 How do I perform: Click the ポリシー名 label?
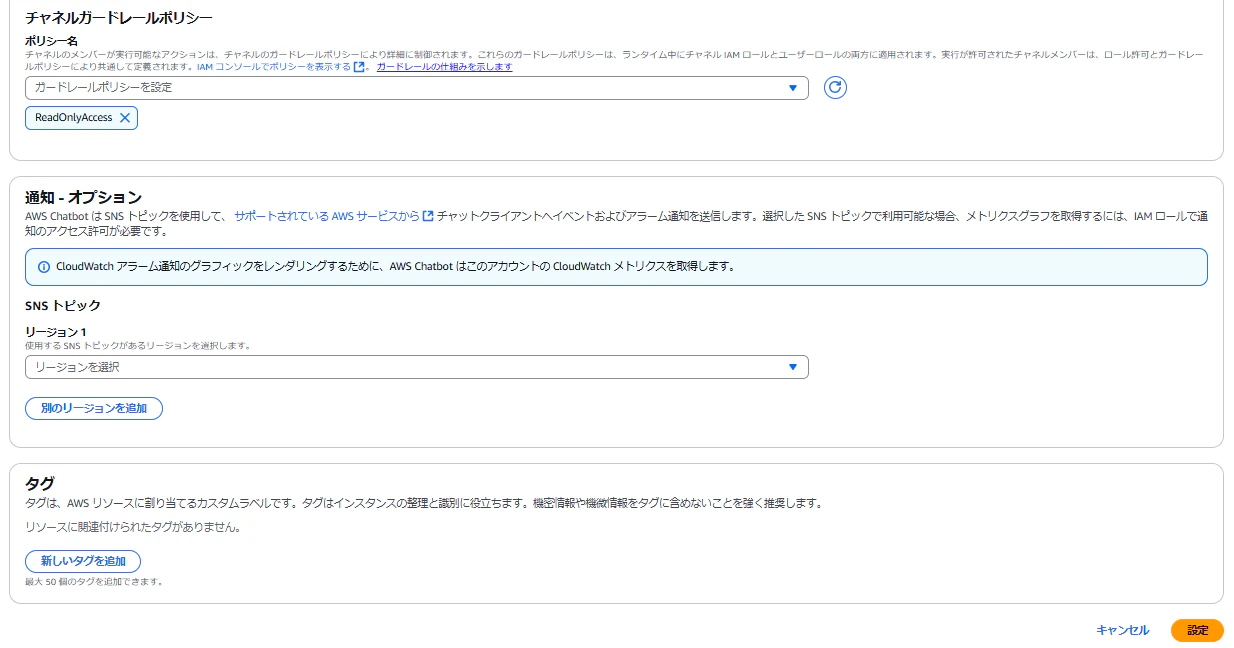point(49,39)
